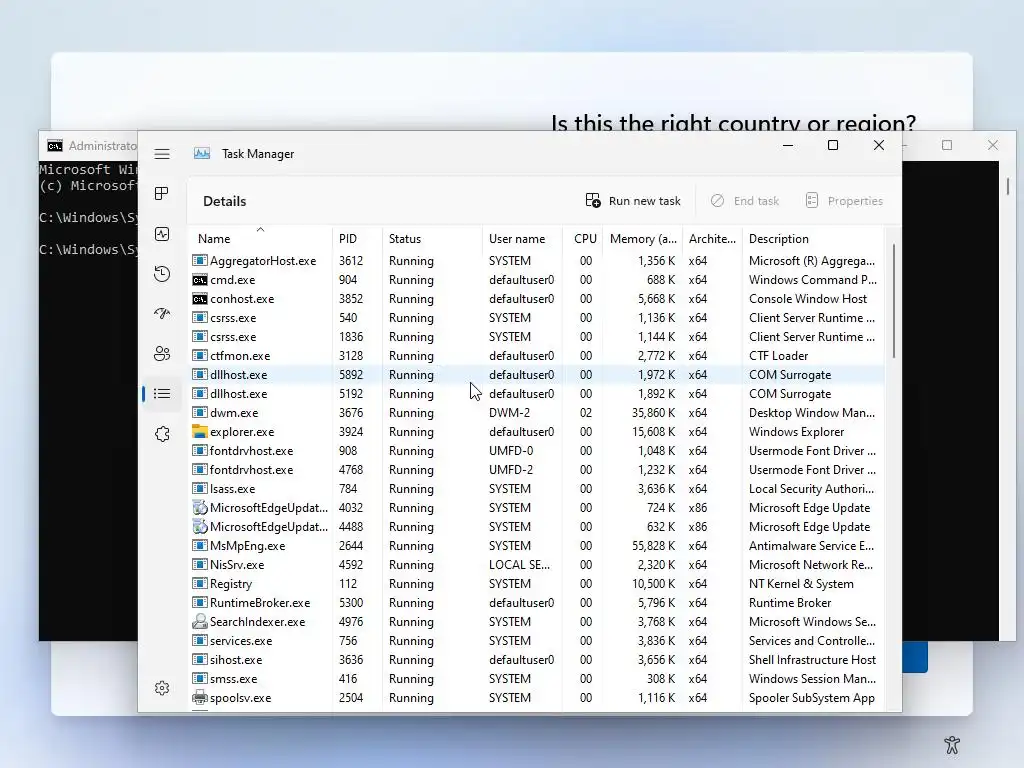
Task: Sort by the Architecture column header
Action: [712, 238]
